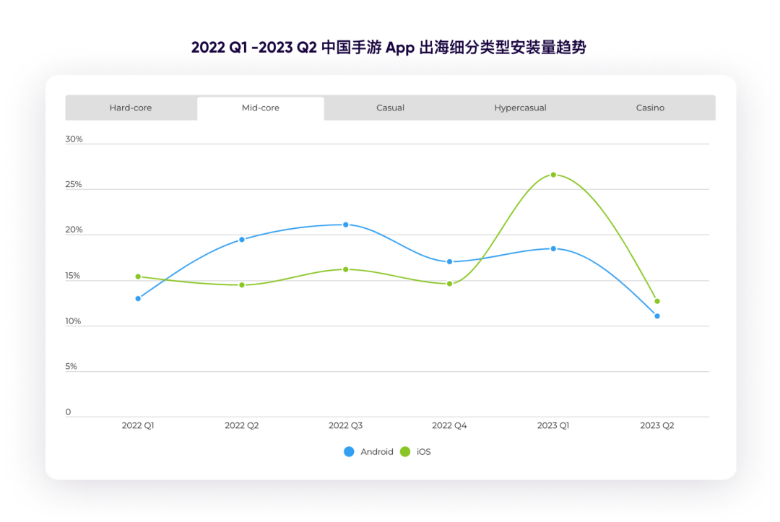Click the iOS legend label

click(424, 452)
